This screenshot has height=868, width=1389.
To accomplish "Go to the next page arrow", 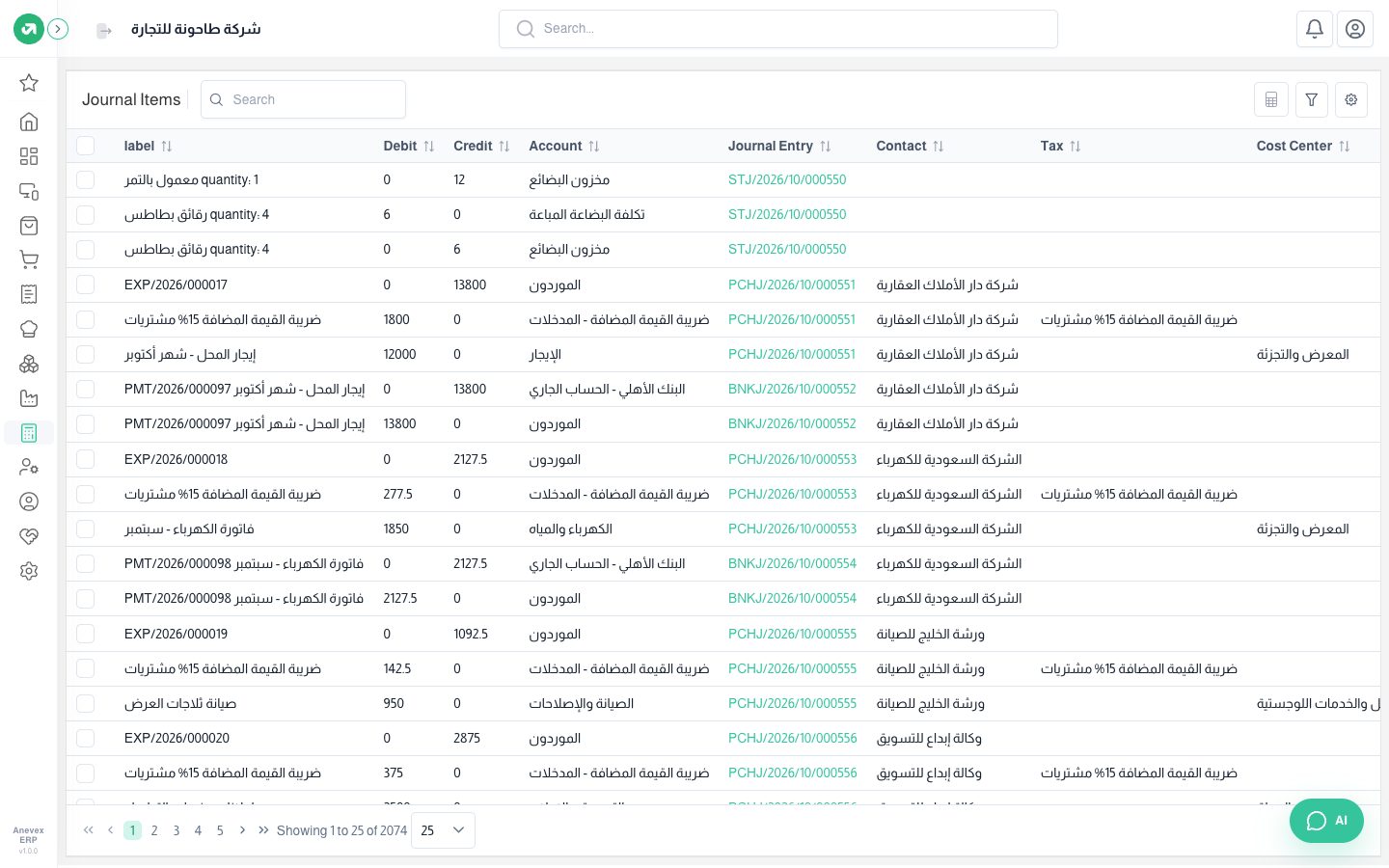I will coord(242,830).
